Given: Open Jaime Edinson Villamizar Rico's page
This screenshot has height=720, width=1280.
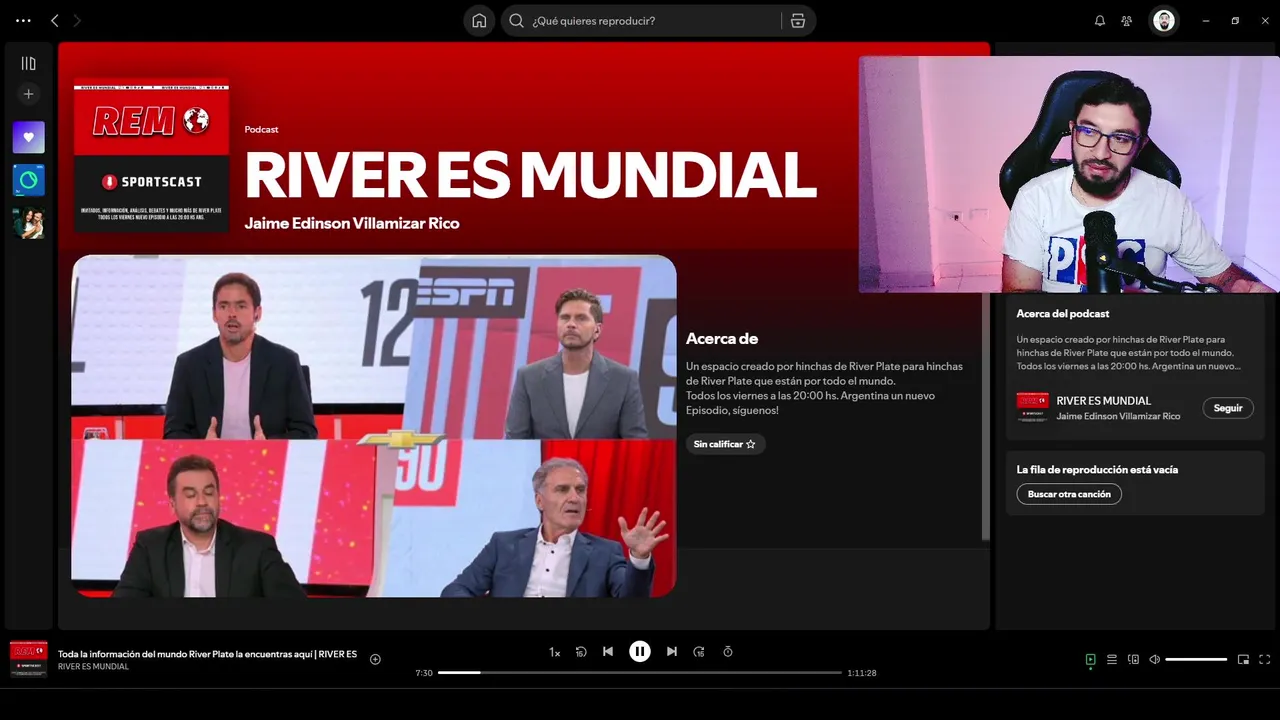Looking at the screenshot, I should tap(352, 223).
